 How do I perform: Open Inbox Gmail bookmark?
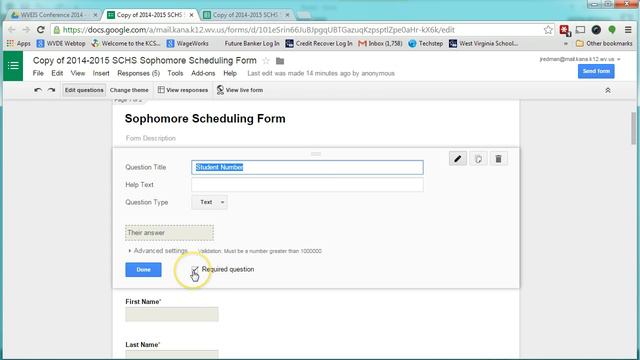point(380,43)
